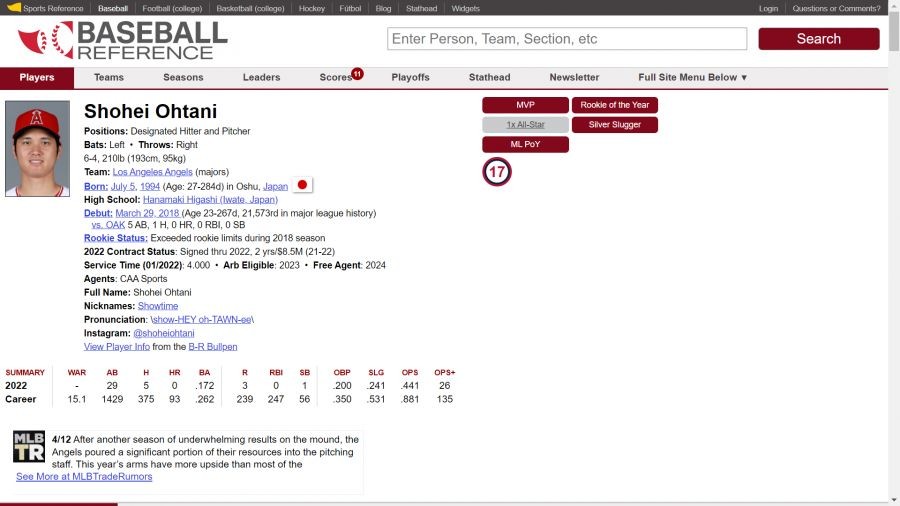Open the Stathead navigation item
The width and height of the screenshot is (900, 506).
click(x=489, y=77)
